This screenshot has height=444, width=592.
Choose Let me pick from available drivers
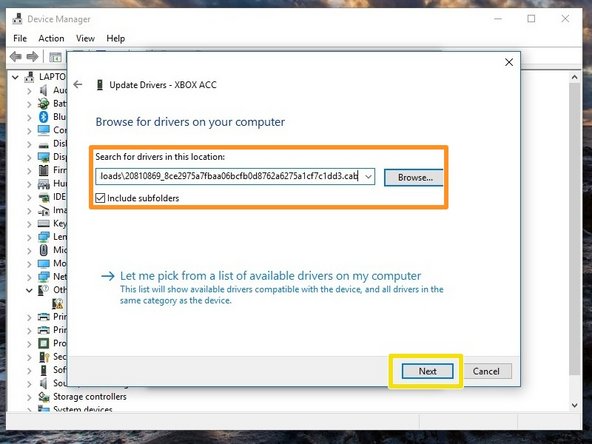(x=270, y=276)
